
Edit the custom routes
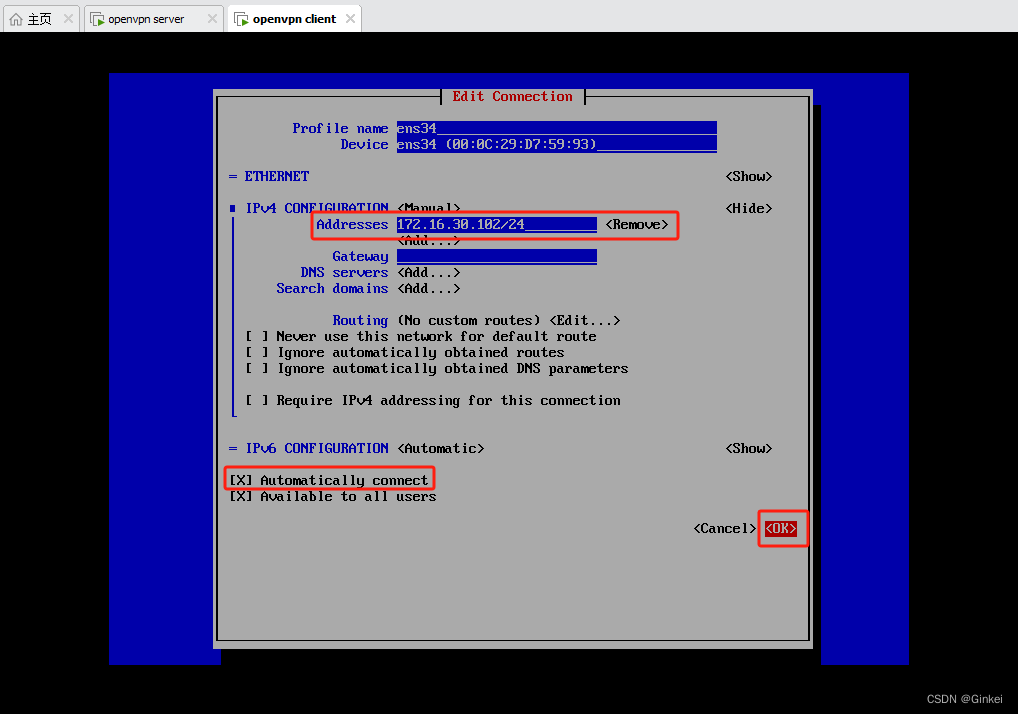[x=585, y=321]
